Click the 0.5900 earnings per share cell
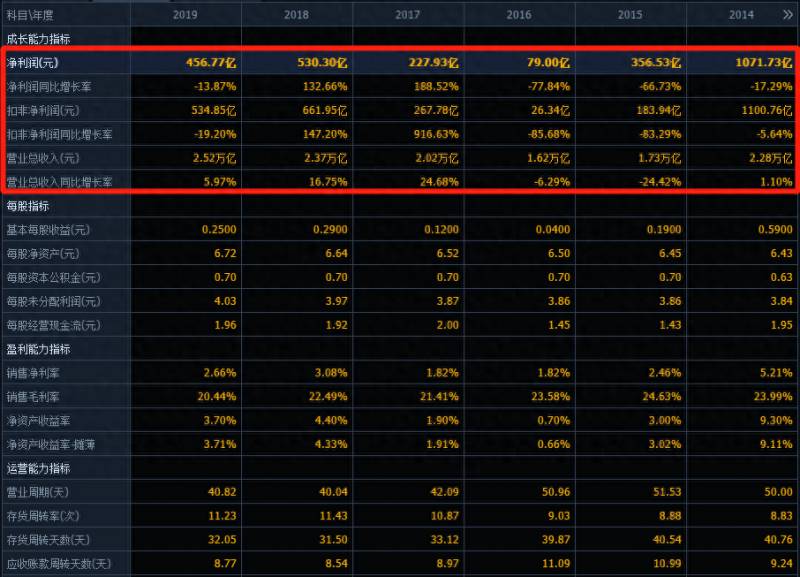The width and height of the screenshot is (800, 577). tap(775, 230)
